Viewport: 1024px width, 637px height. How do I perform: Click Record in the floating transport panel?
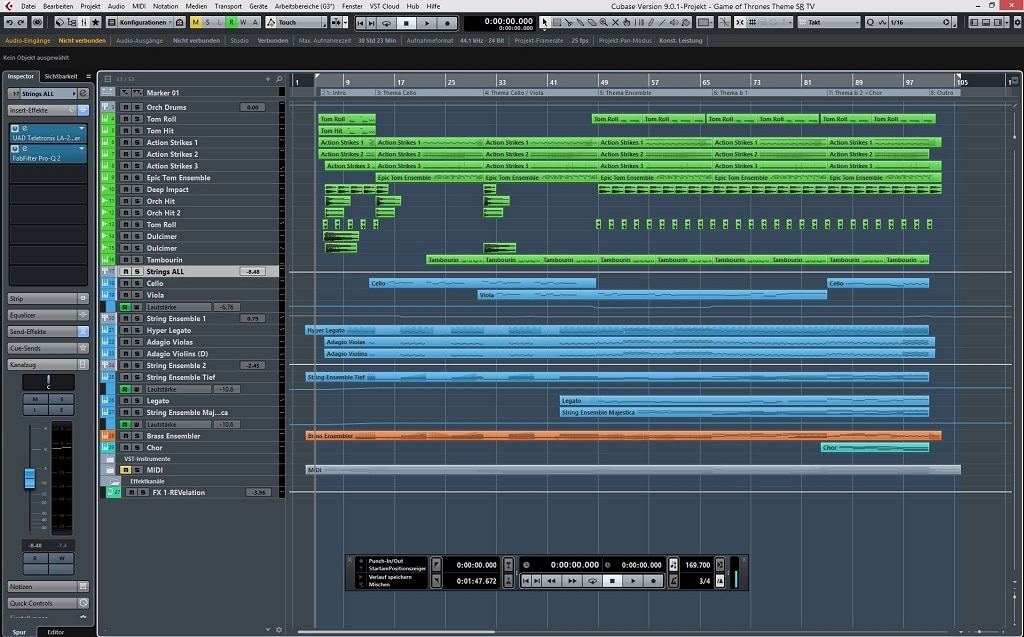point(653,581)
